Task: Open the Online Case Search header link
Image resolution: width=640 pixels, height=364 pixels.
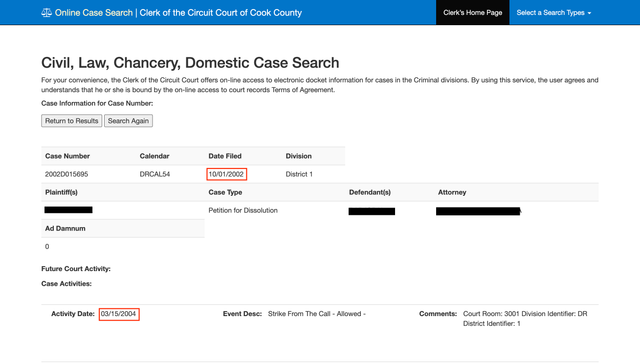Action: coord(94,13)
